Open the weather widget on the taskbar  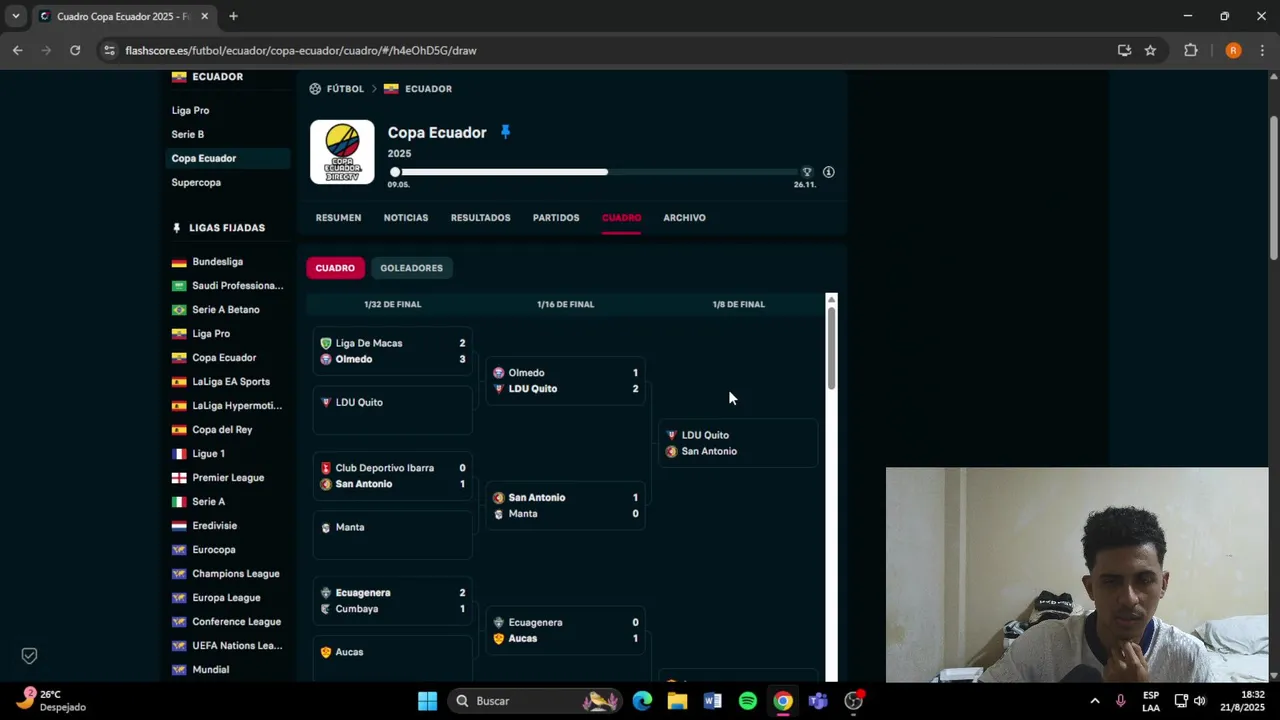coord(50,701)
